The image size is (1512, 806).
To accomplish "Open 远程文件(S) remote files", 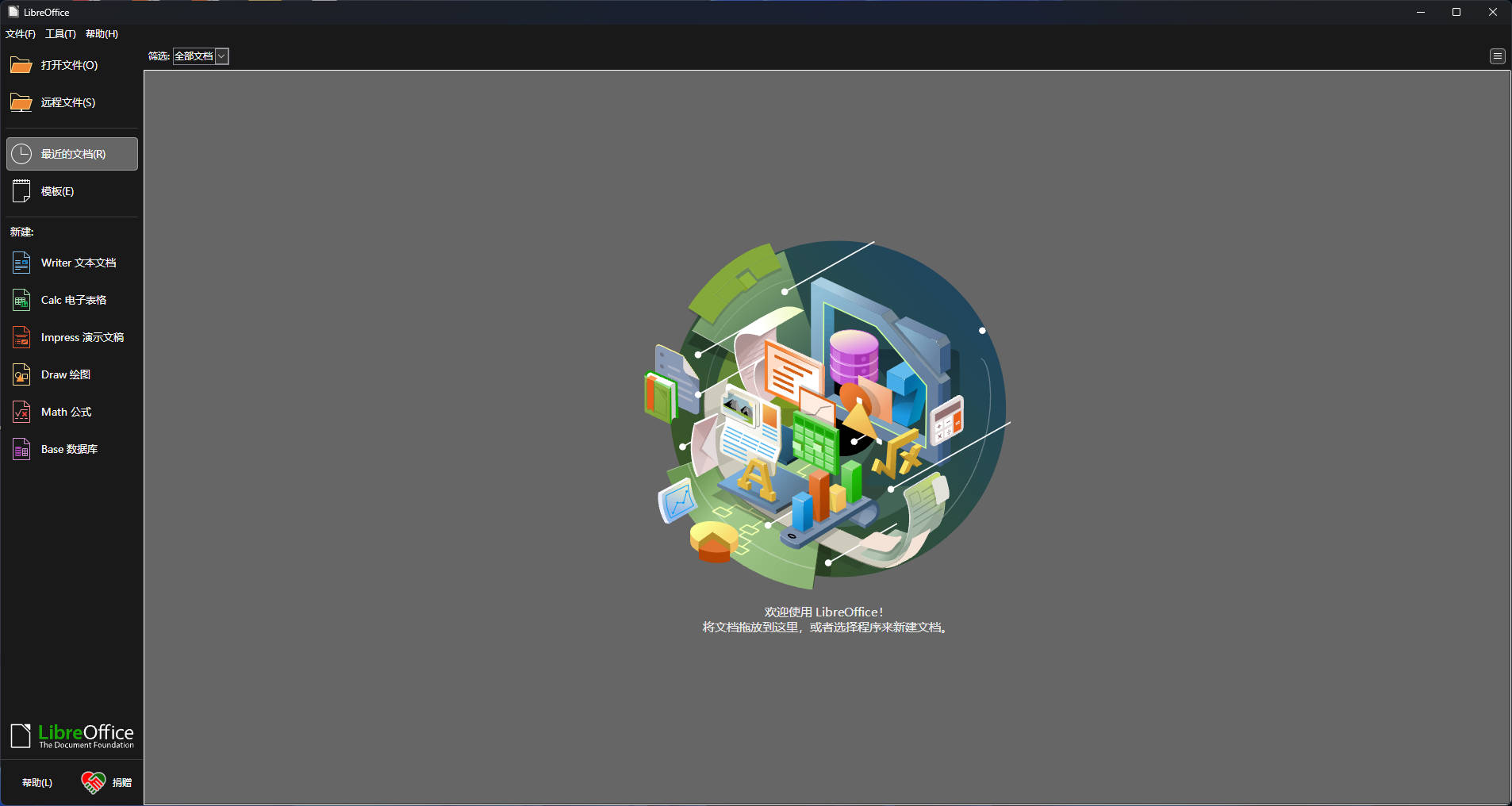I will [x=72, y=102].
